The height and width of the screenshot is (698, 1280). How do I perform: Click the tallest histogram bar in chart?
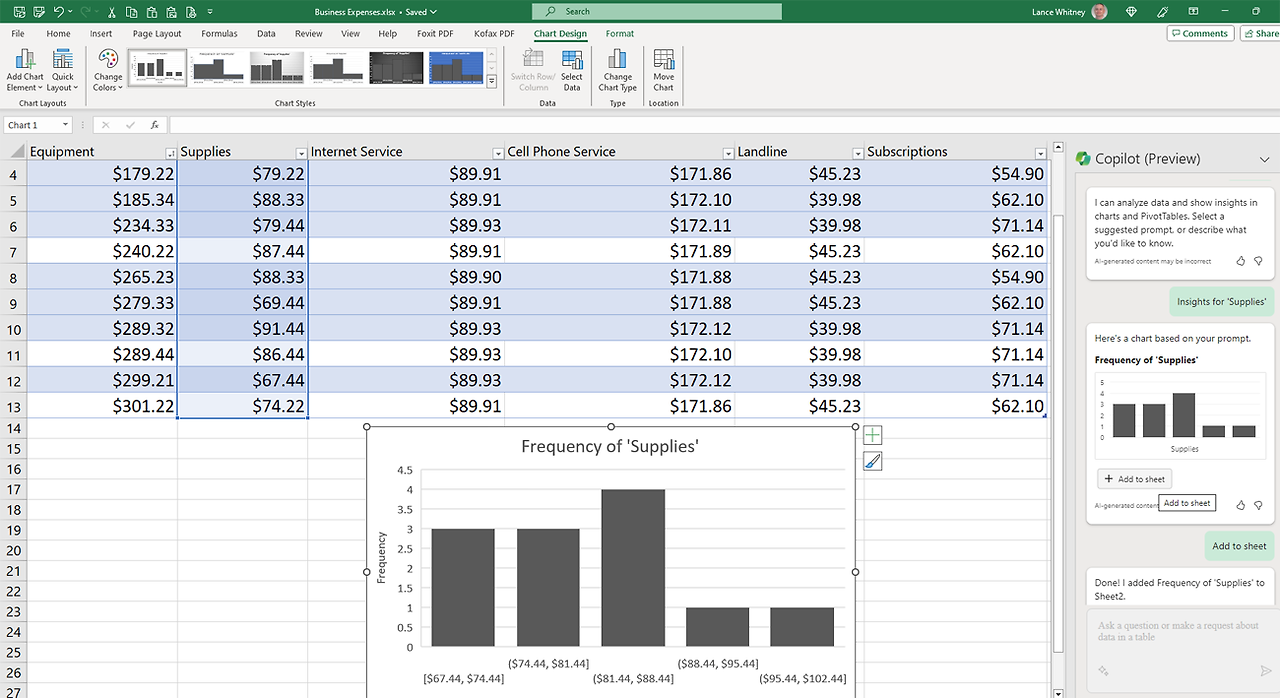[633, 568]
